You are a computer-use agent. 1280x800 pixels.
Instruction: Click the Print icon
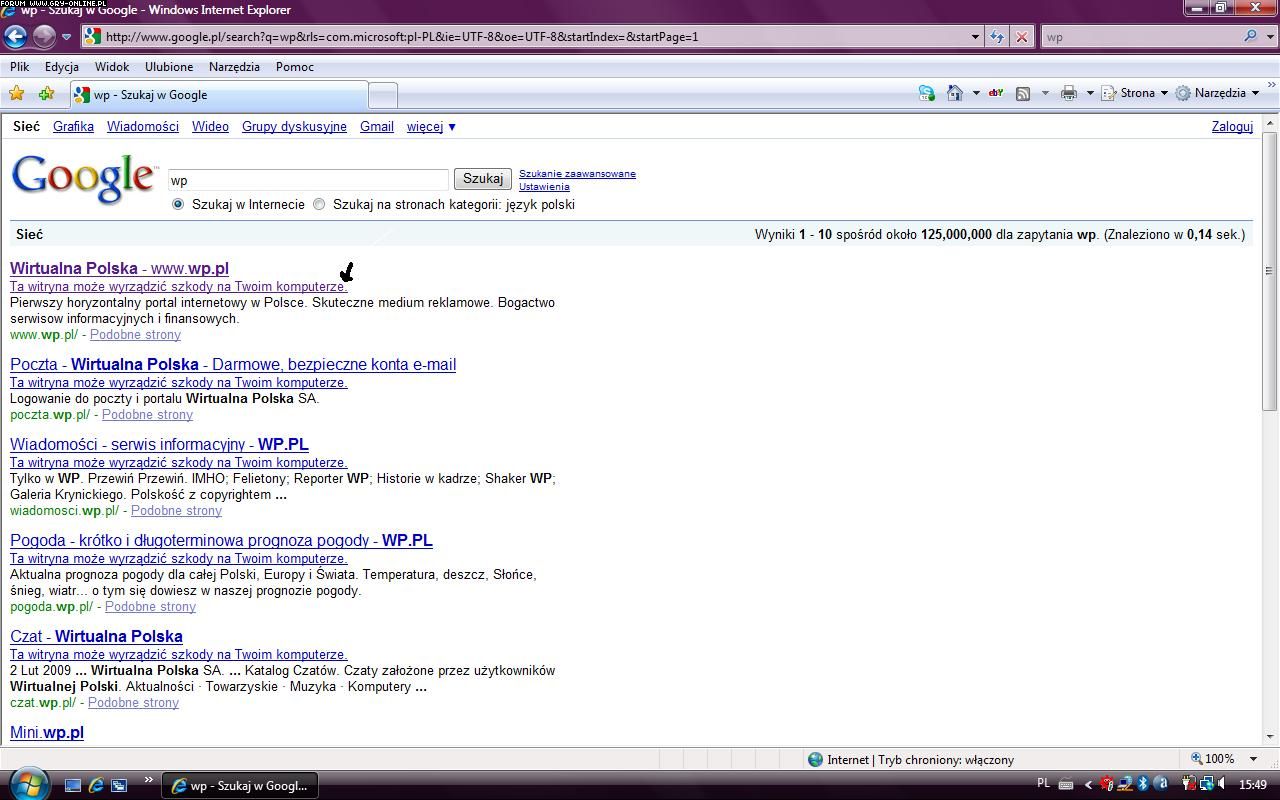click(1068, 93)
